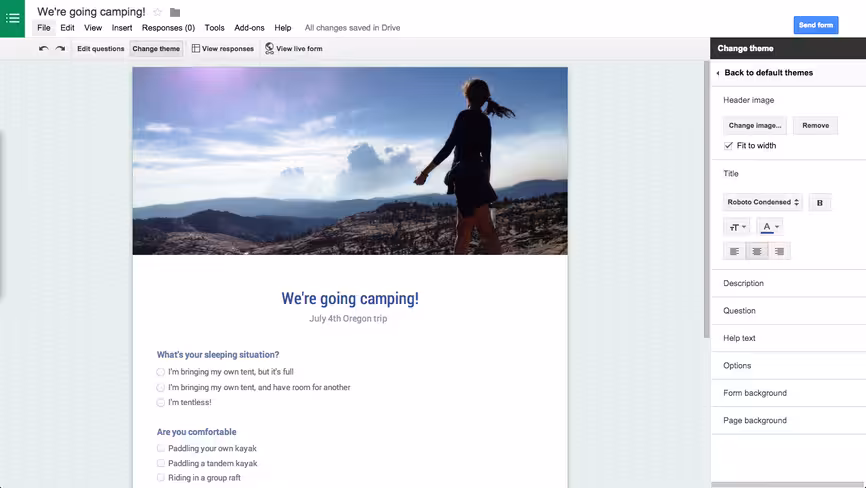Screen dimensions: 866x488
Task: Expand the Options theme section
Action: click(x=788, y=365)
